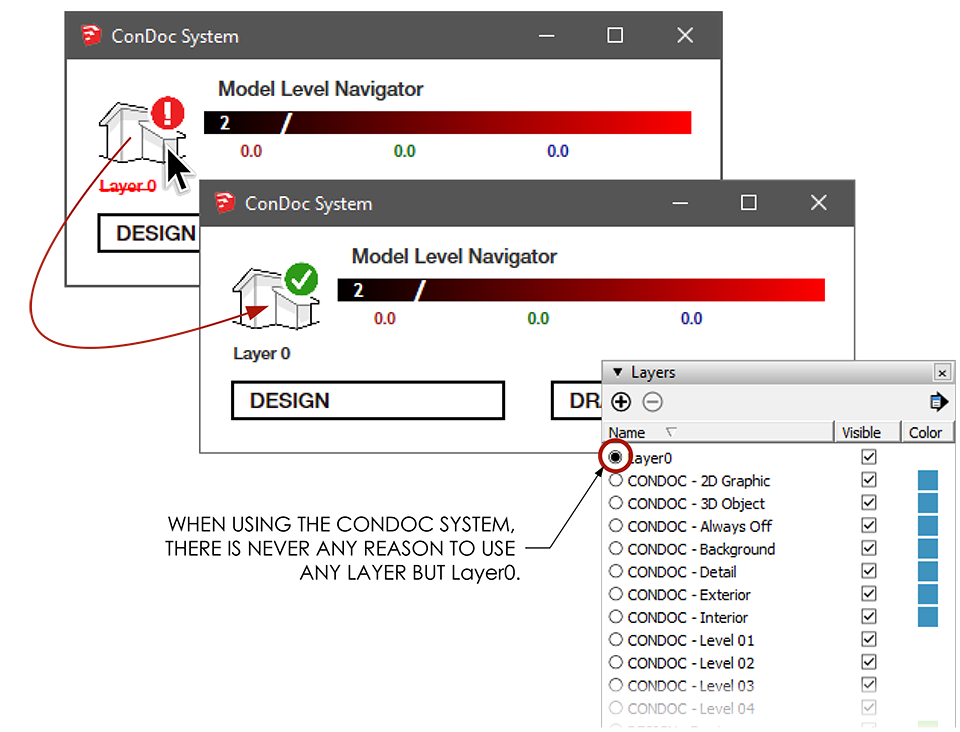
Task: Set CONDOC - Always Off as active layer
Action: click(616, 526)
